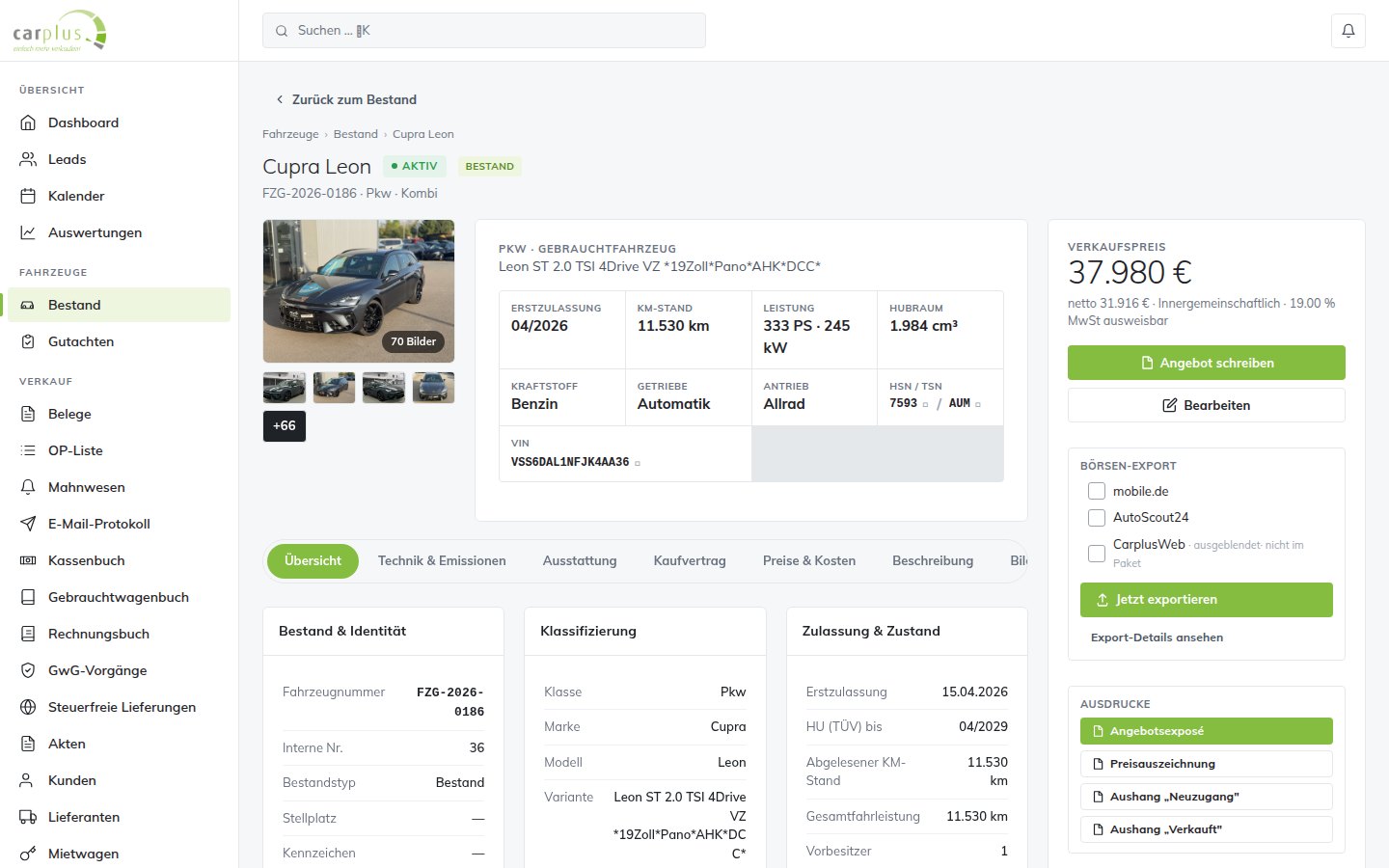This screenshot has width=1389, height=868.
Task: Click the Mietwagen key icon
Action: click(28, 854)
